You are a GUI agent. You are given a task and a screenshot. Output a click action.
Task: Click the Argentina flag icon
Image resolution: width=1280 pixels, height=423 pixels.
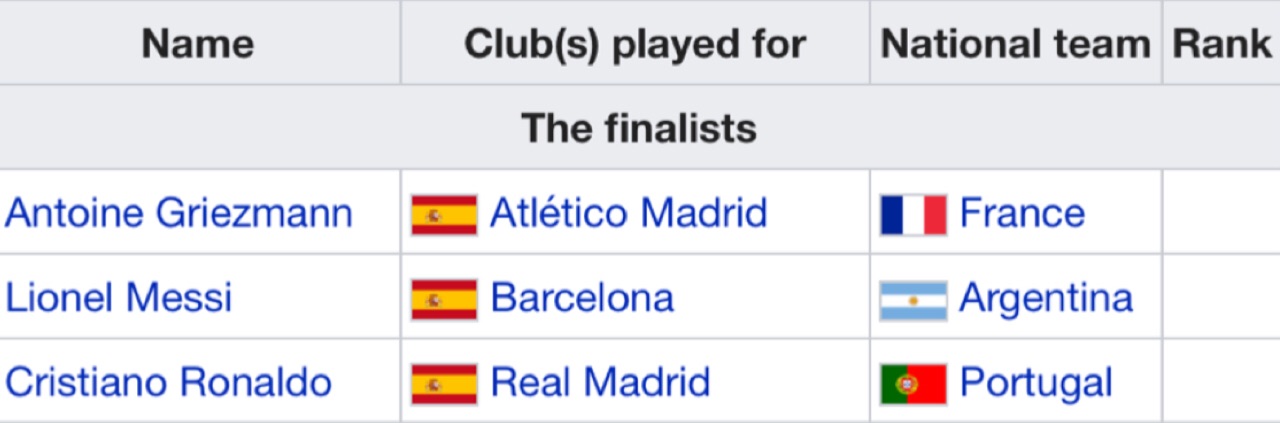(914, 300)
